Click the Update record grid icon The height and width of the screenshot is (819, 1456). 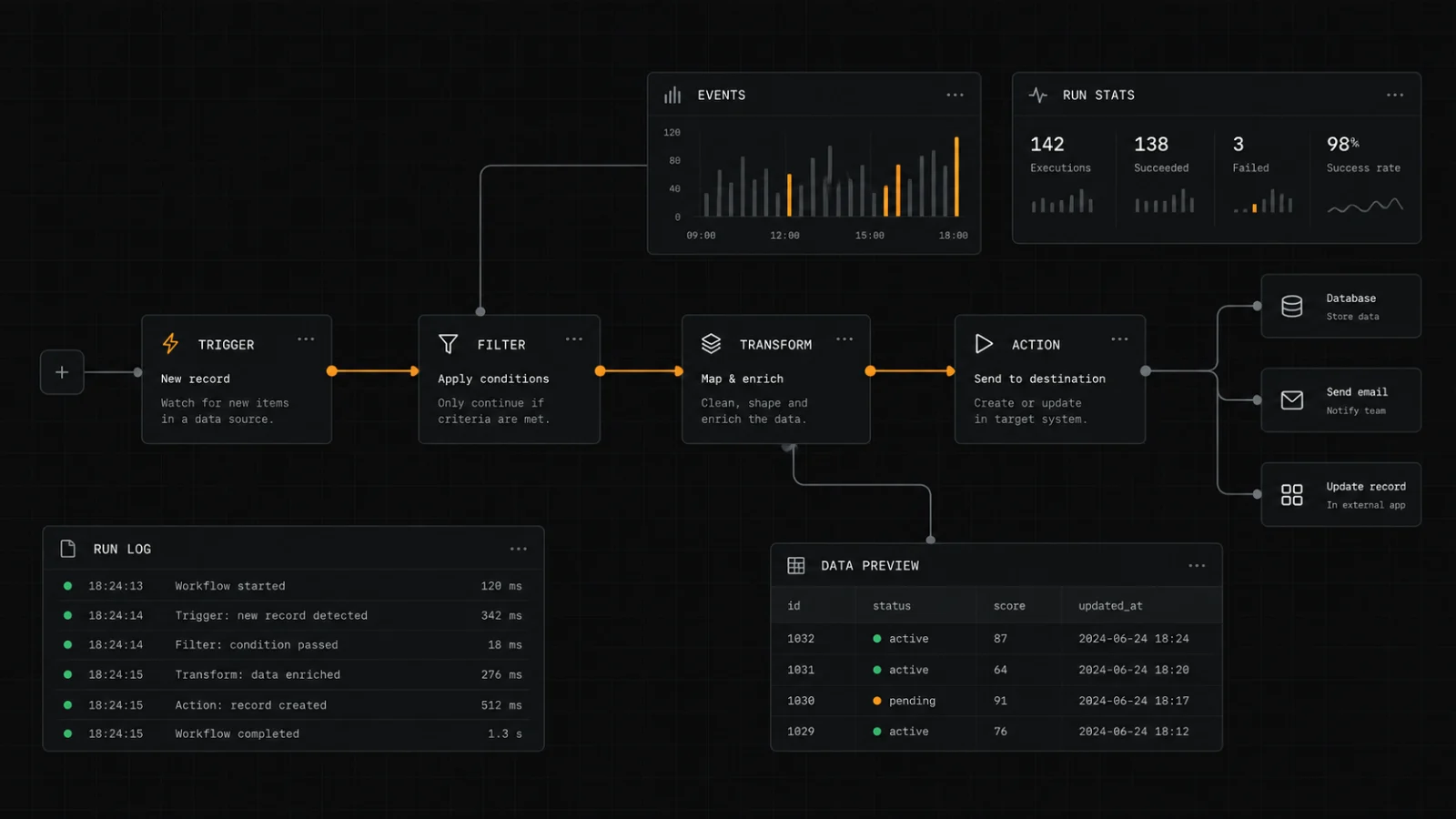[1292, 495]
